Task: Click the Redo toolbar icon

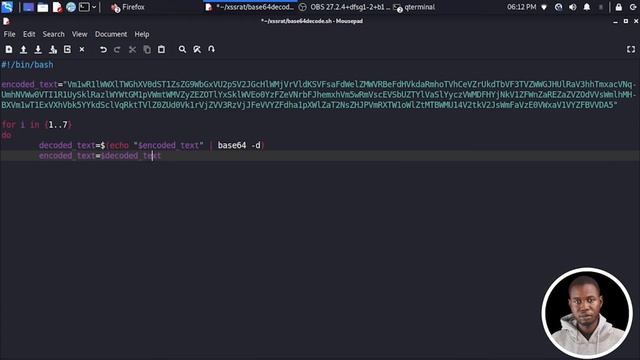Action: 118,49
